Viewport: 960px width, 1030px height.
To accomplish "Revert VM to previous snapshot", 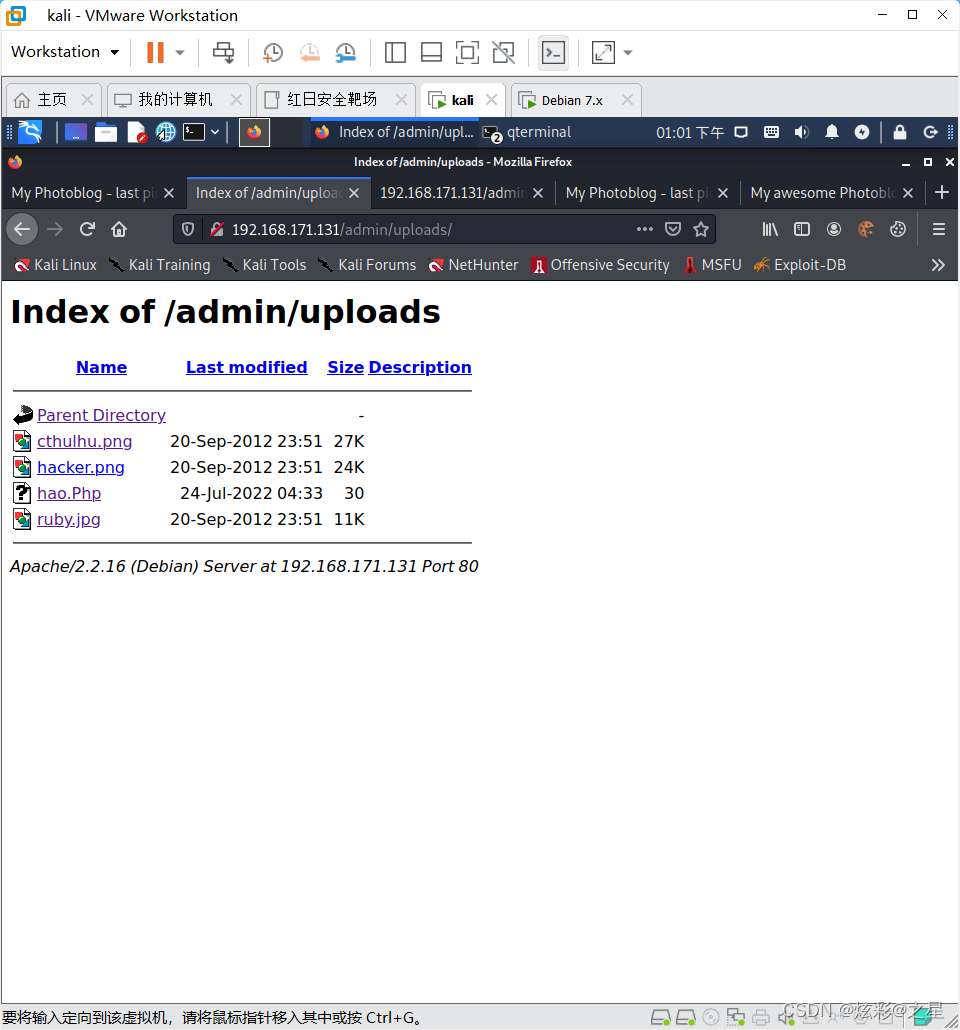I will coord(309,53).
